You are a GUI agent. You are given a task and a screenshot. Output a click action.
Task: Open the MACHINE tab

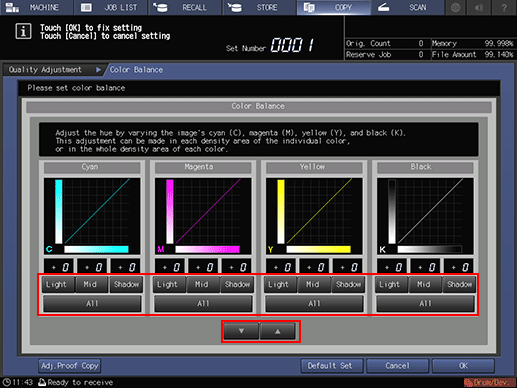pos(36,7)
